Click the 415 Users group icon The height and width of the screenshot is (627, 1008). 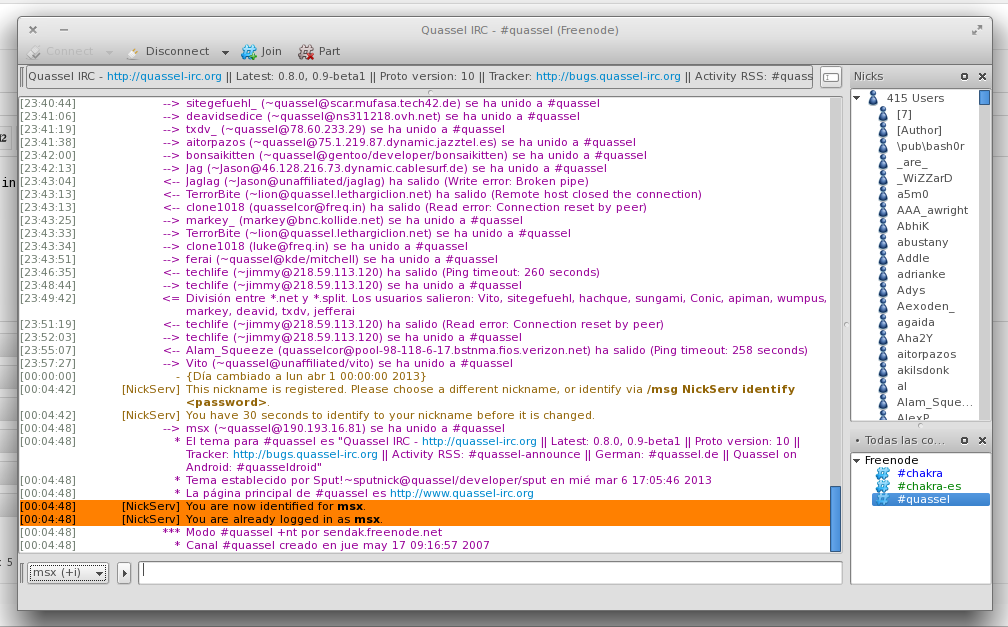pyautogui.click(x=873, y=98)
